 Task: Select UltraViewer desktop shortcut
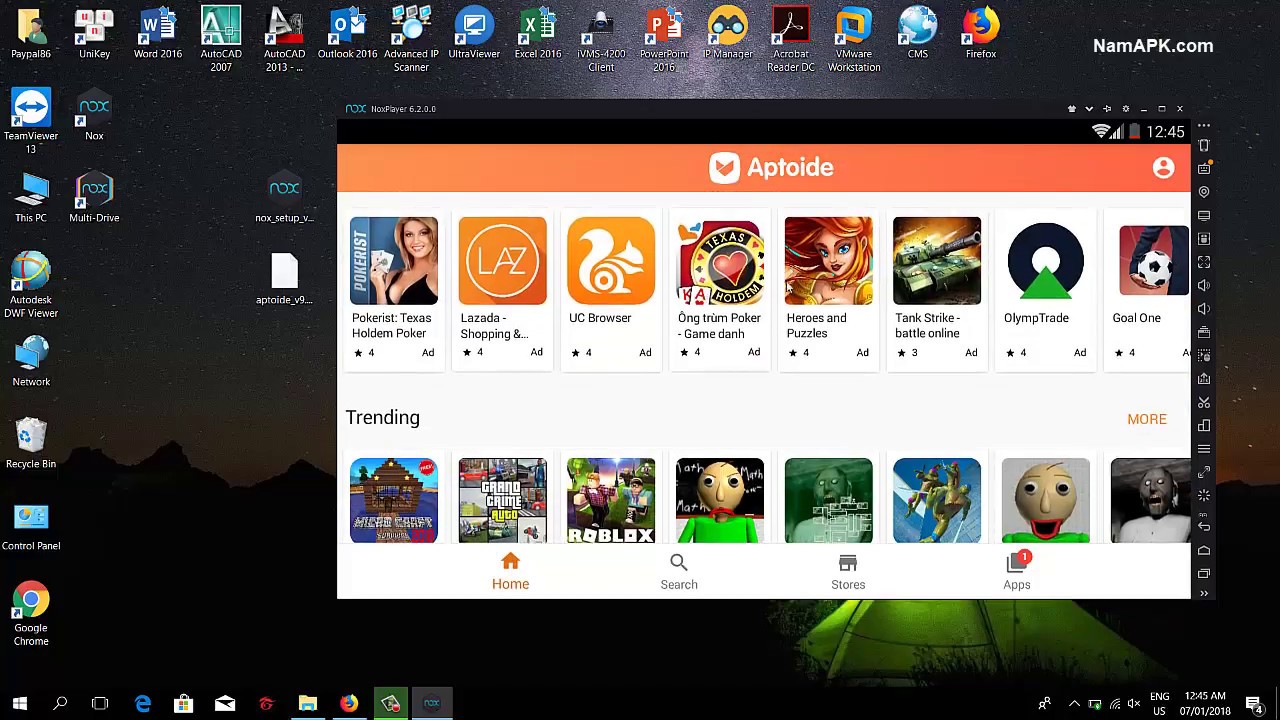474,34
